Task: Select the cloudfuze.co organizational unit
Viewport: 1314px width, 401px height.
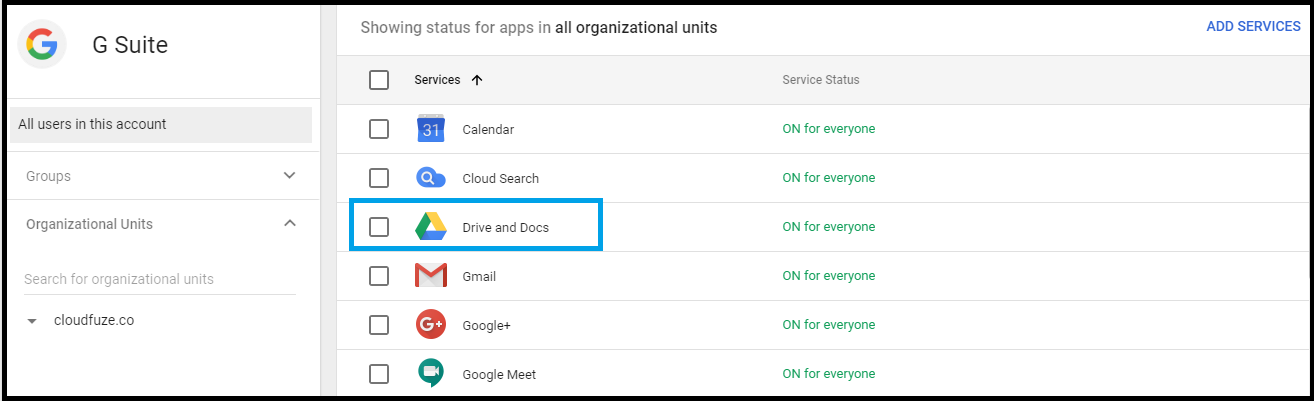Action: pyautogui.click(x=94, y=321)
